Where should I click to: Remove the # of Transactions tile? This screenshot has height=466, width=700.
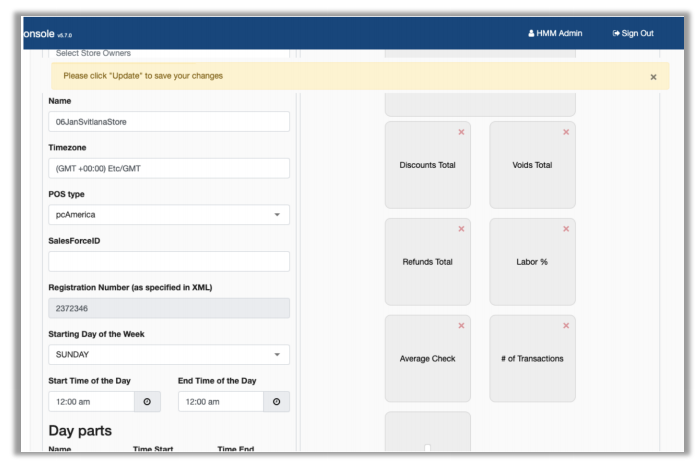point(566,326)
